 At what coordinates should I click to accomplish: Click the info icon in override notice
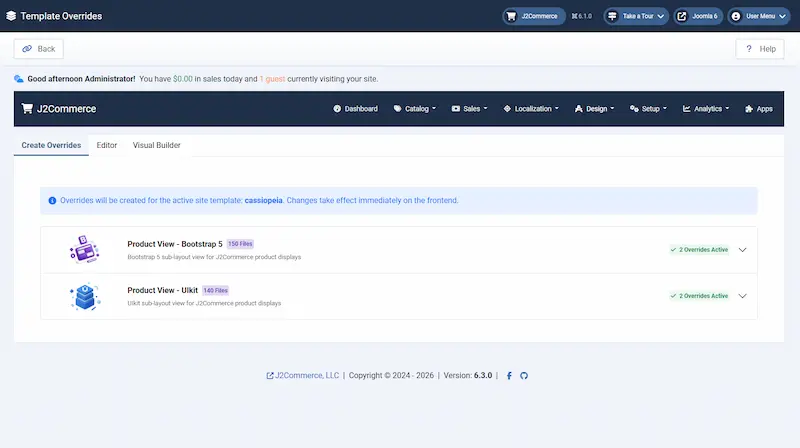[x=52, y=201]
